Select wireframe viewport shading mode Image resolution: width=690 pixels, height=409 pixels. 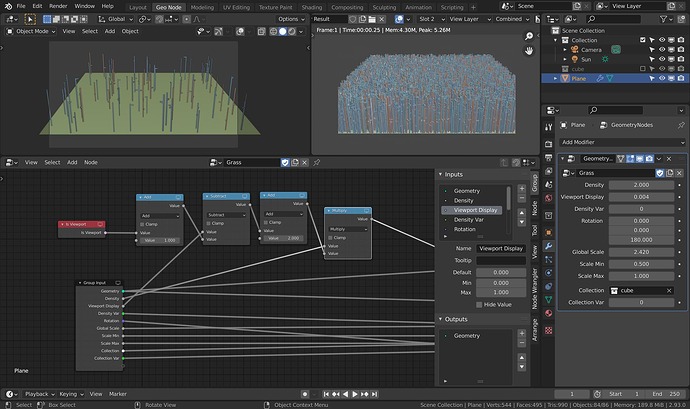point(273,32)
